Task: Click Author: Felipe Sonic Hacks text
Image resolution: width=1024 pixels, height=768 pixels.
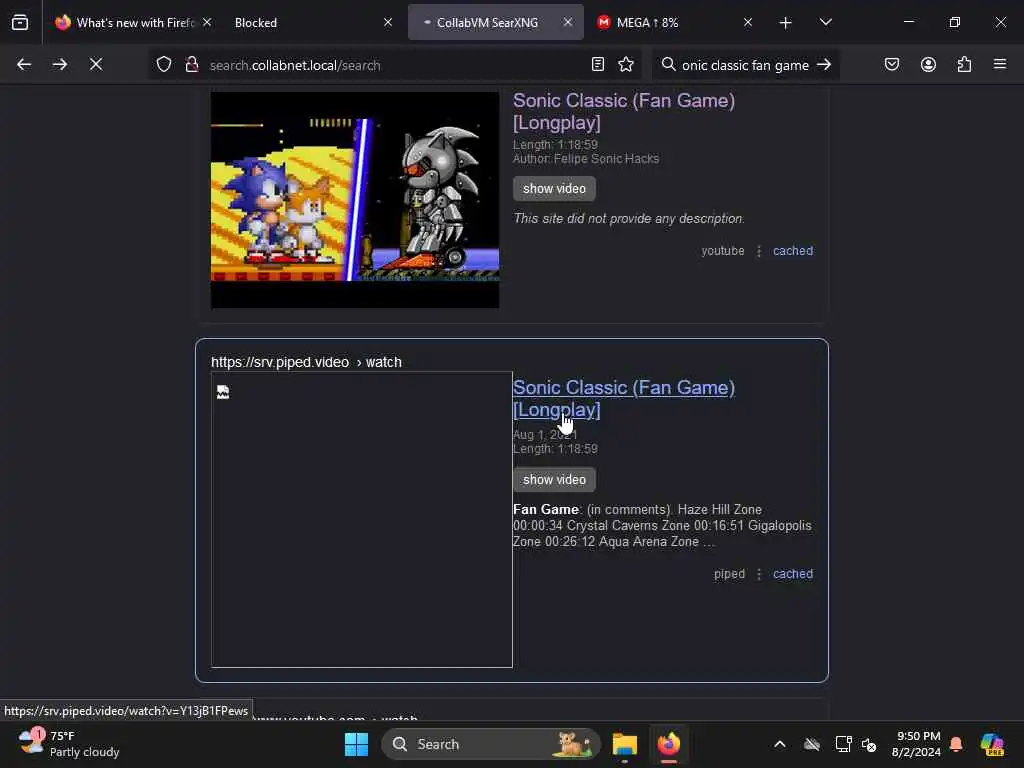Action: pos(586,159)
